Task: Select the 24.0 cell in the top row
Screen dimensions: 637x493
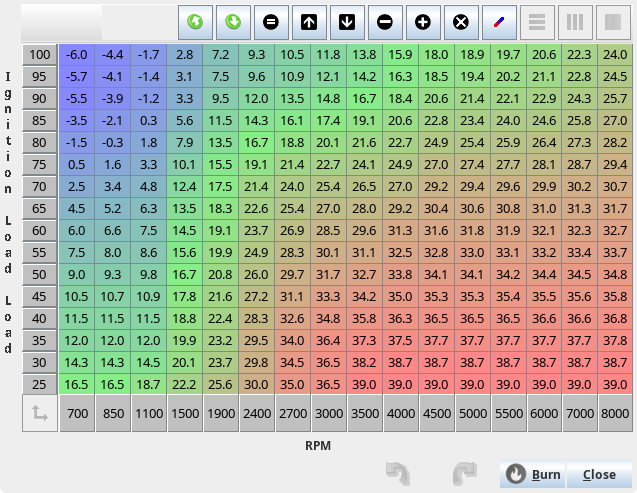Action: coord(616,54)
